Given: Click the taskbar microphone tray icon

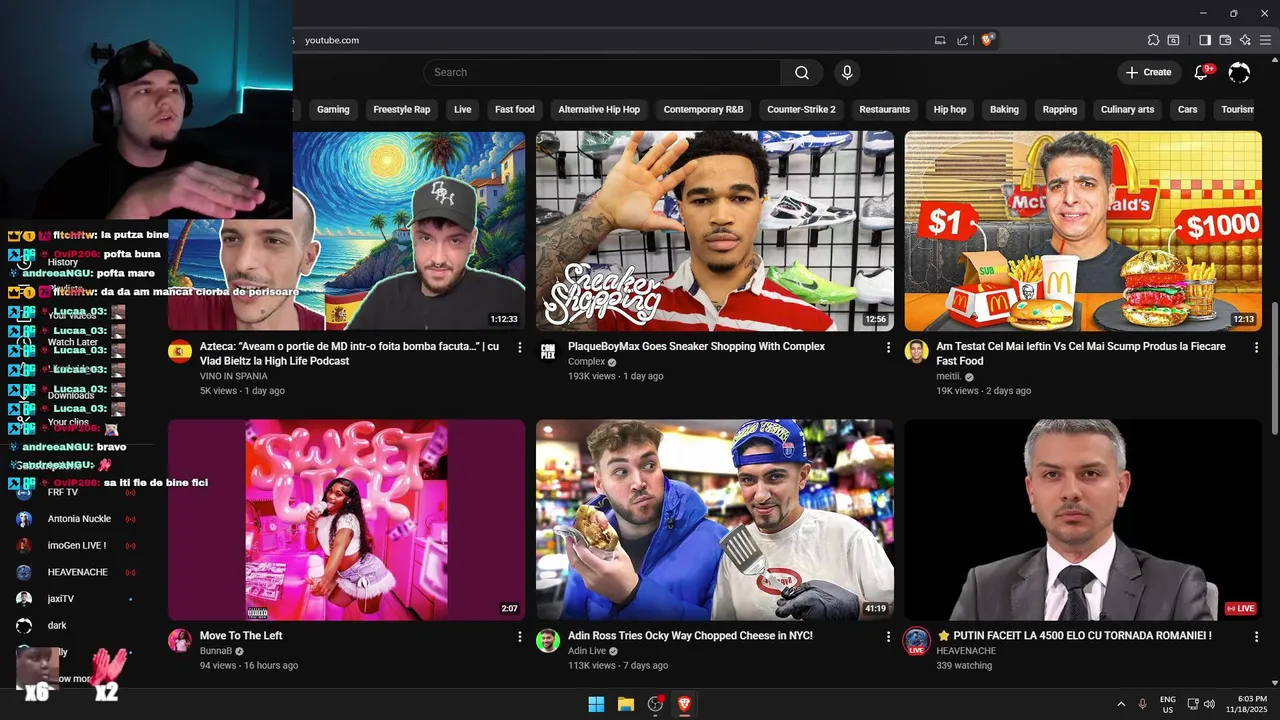Looking at the screenshot, I should pyautogui.click(x=1143, y=704).
